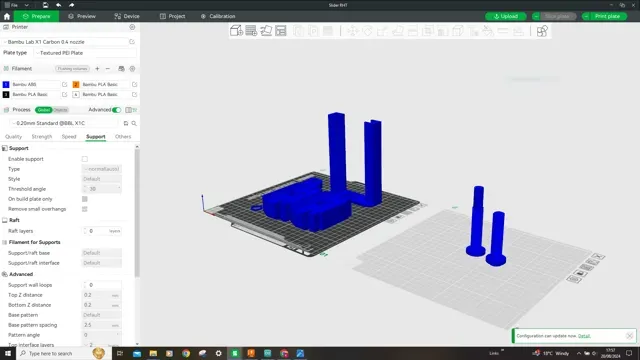Open printer settings gear icon
The width and height of the screenshot is (640, 360).
[132, 27]
